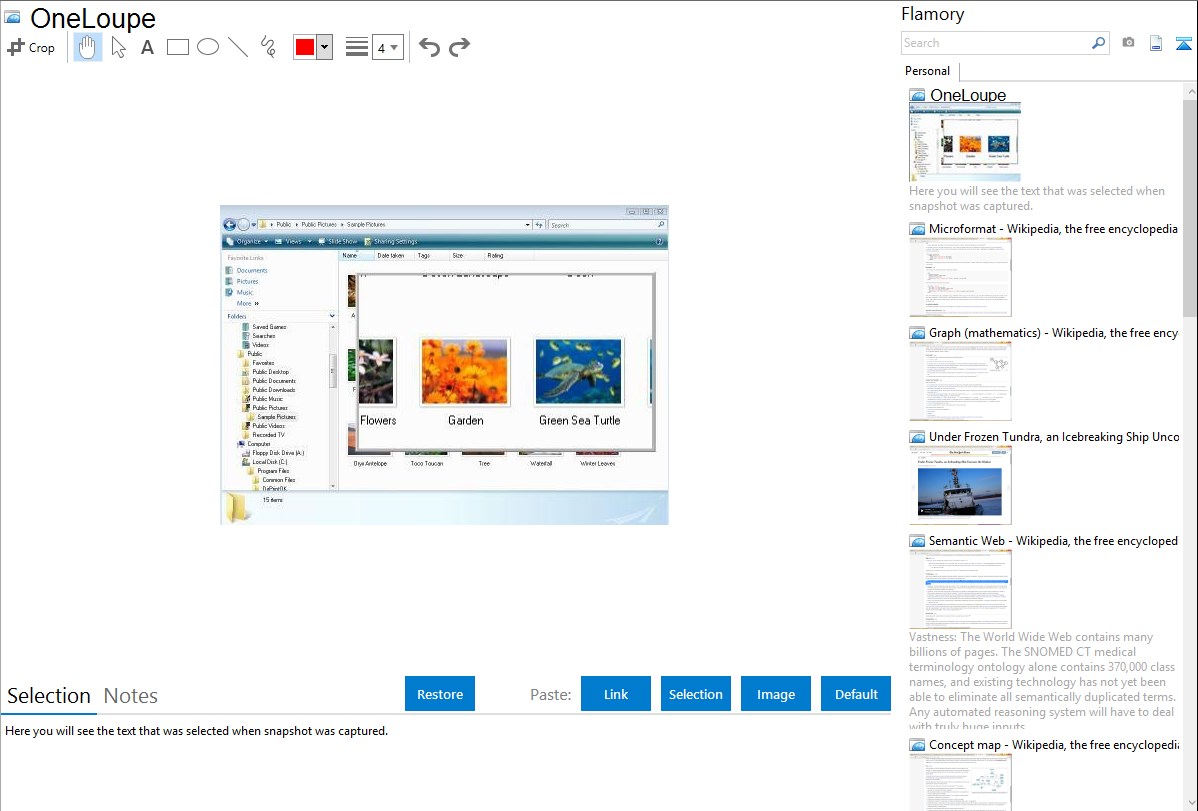1198x811 pixels.
Task: Click the Semantic Web - Wikipedia title
Action: click(x=1053, y=540)
